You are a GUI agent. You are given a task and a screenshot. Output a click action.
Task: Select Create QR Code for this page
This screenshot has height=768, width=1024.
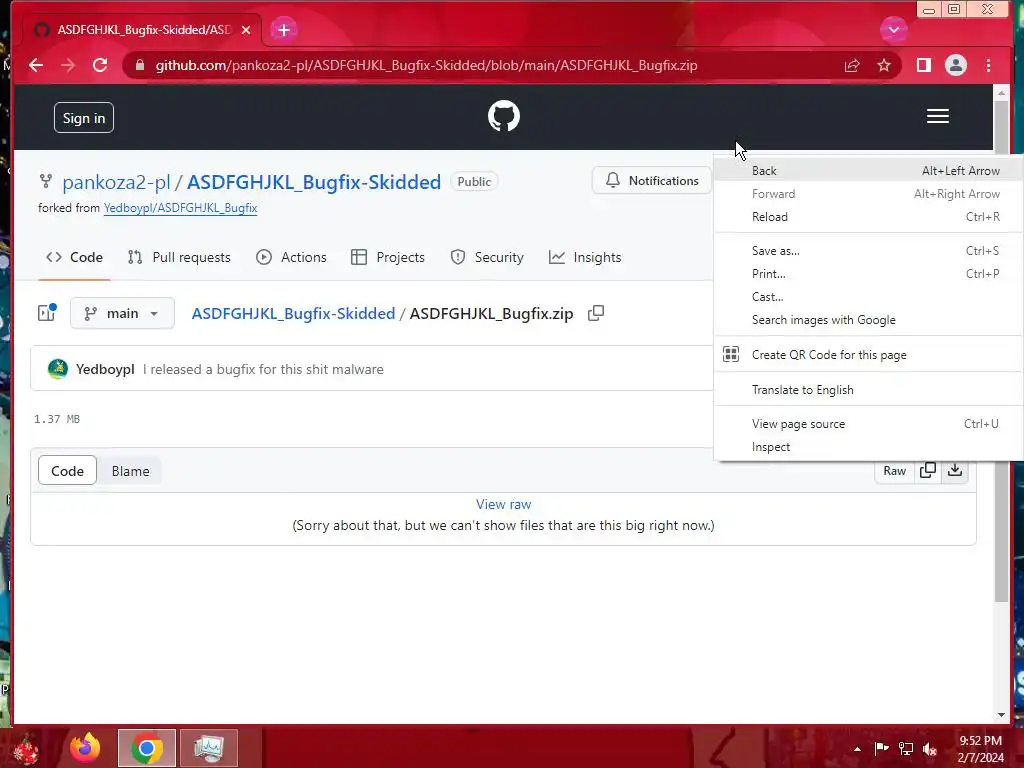pos(869,355)
